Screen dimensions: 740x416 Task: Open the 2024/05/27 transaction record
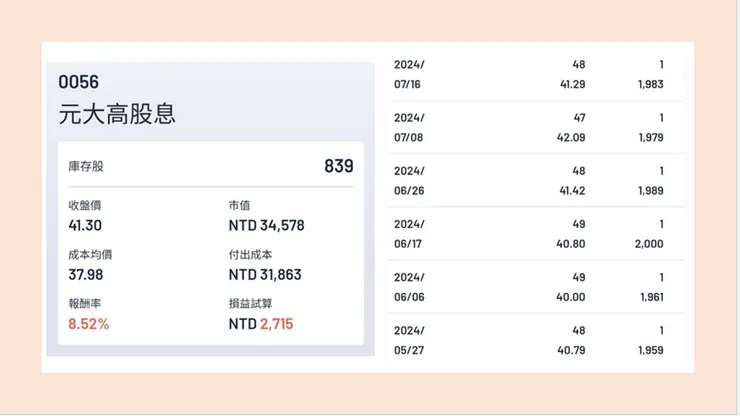pos(535,339)
